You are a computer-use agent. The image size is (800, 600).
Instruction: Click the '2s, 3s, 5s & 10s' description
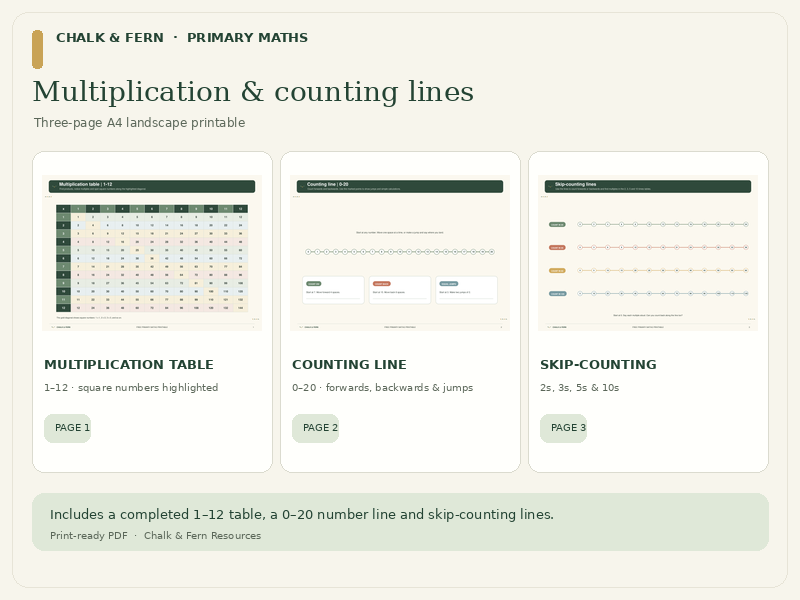(580, 388)
